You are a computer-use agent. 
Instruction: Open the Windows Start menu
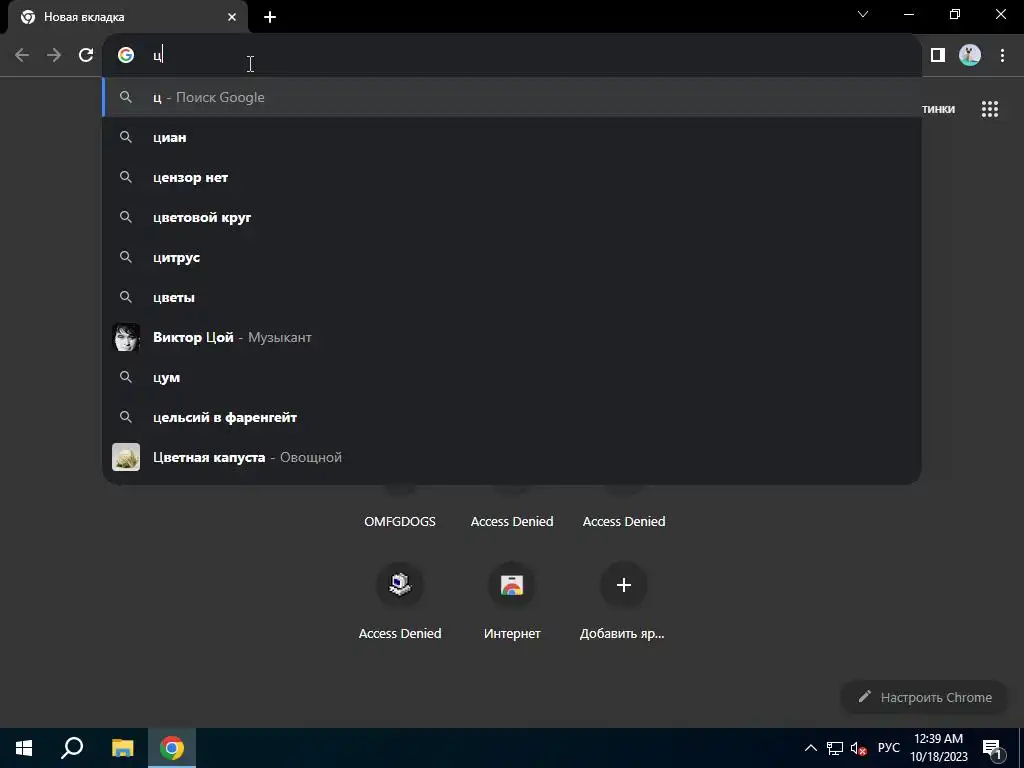click(24, 748)
